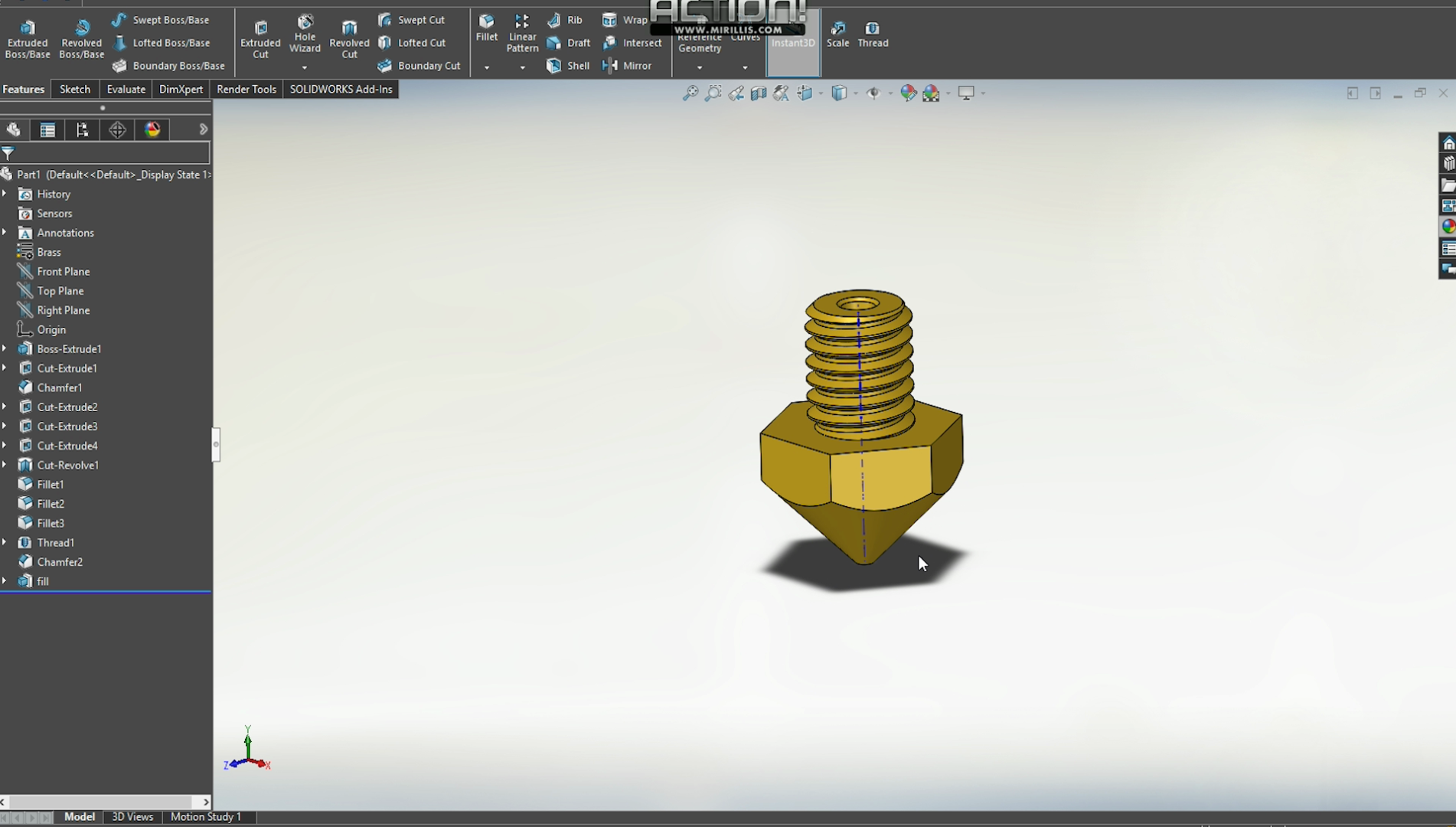Expand panel tabs with right chevron
1456x827 pixels.
[x=203, y=129]
